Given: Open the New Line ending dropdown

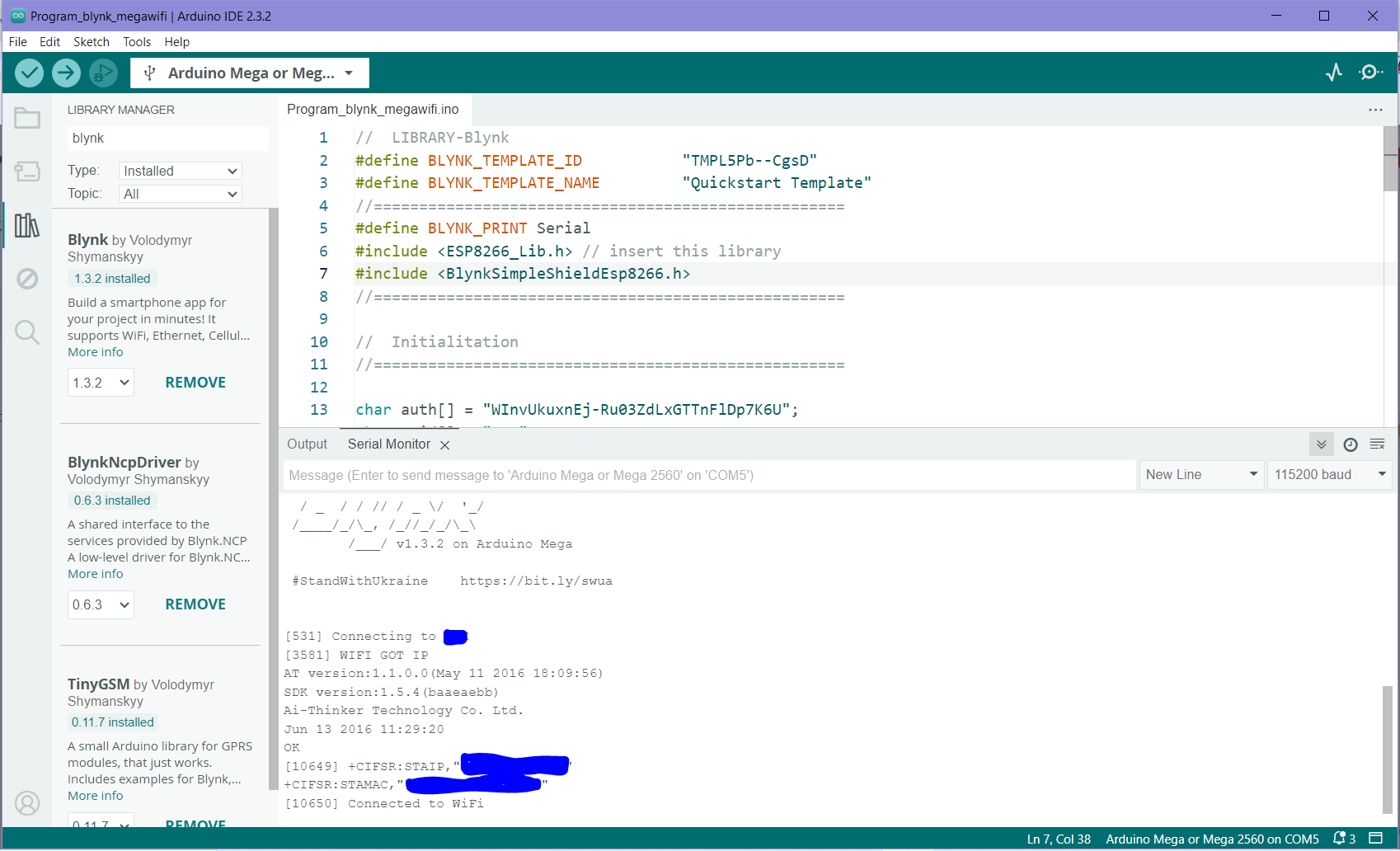Looking at the screenshot, I should pos(1201,475).
